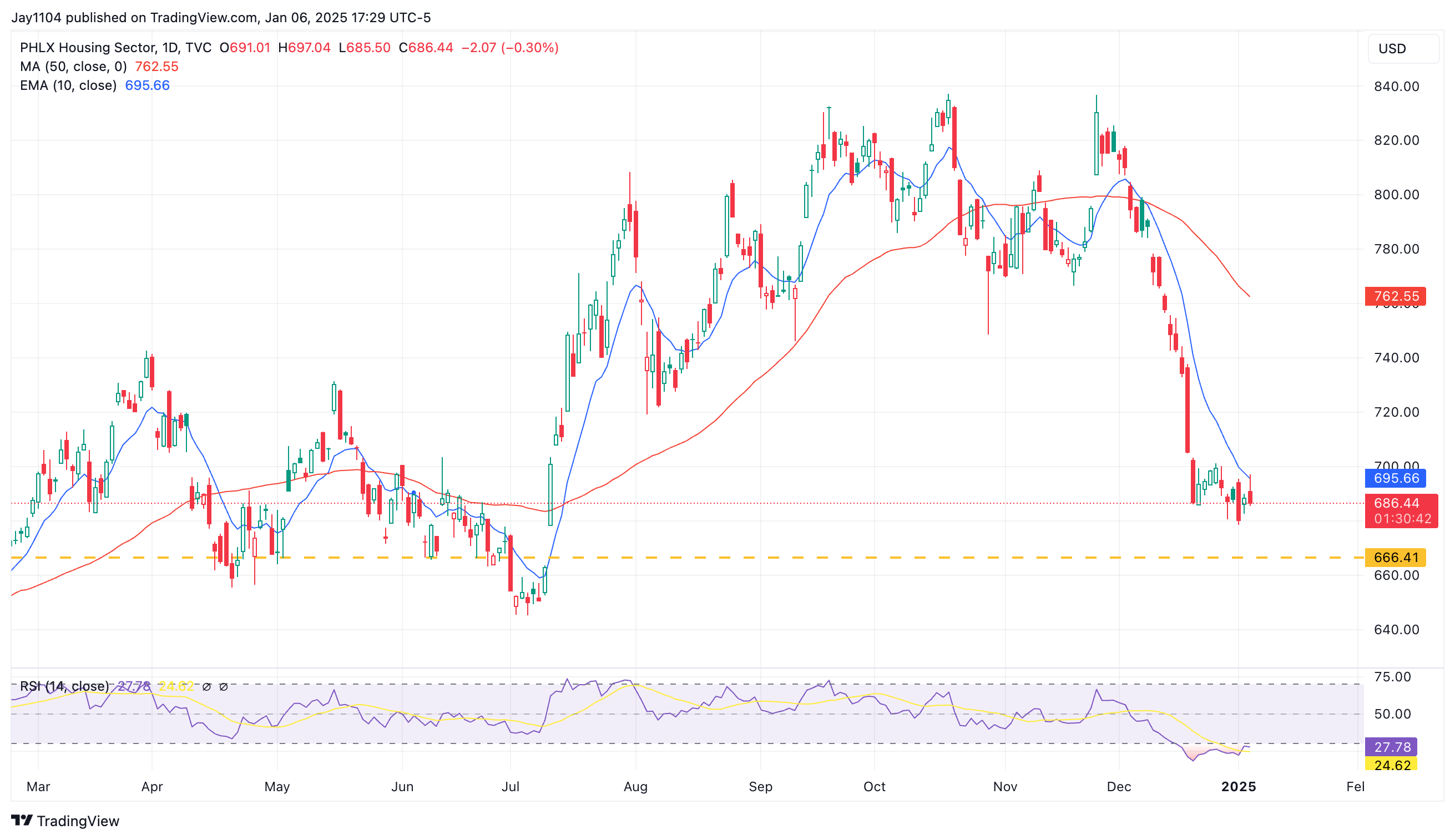The width and height of the screenshot is (1455, 840).
Task: Click the Sep label on time axis
Action: [760, 786]
